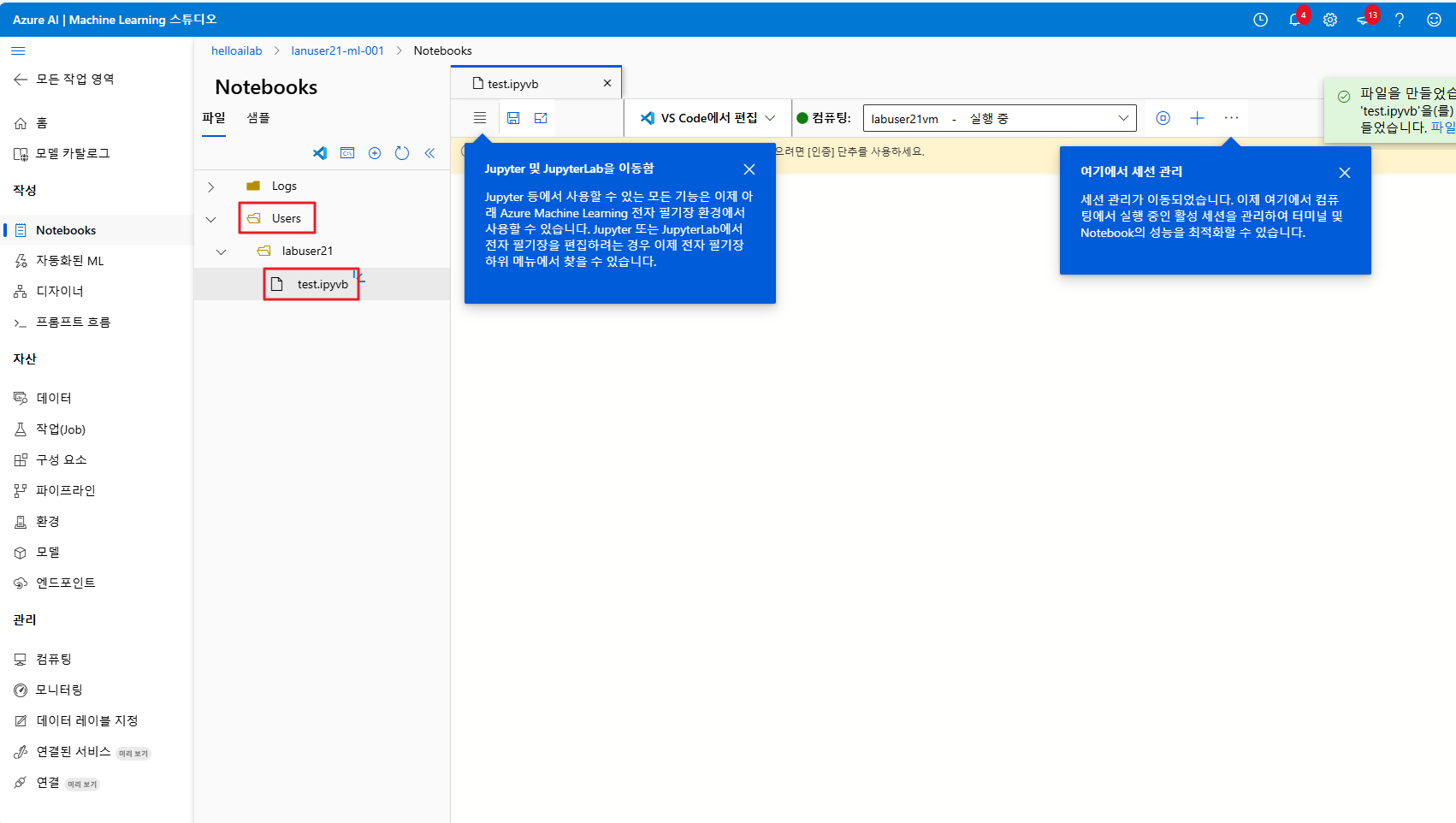
Task: Open 작업(Job) page
Action: (x=97, y=429)
